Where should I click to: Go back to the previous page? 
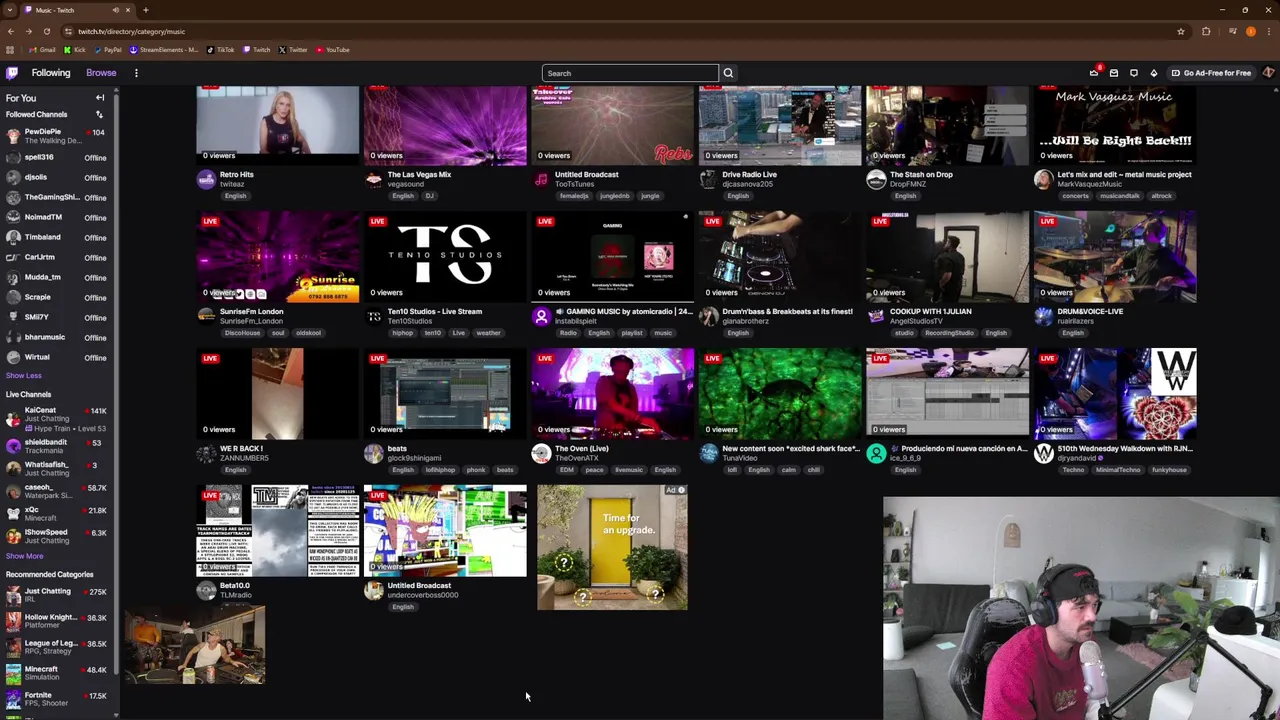(10, 31)
